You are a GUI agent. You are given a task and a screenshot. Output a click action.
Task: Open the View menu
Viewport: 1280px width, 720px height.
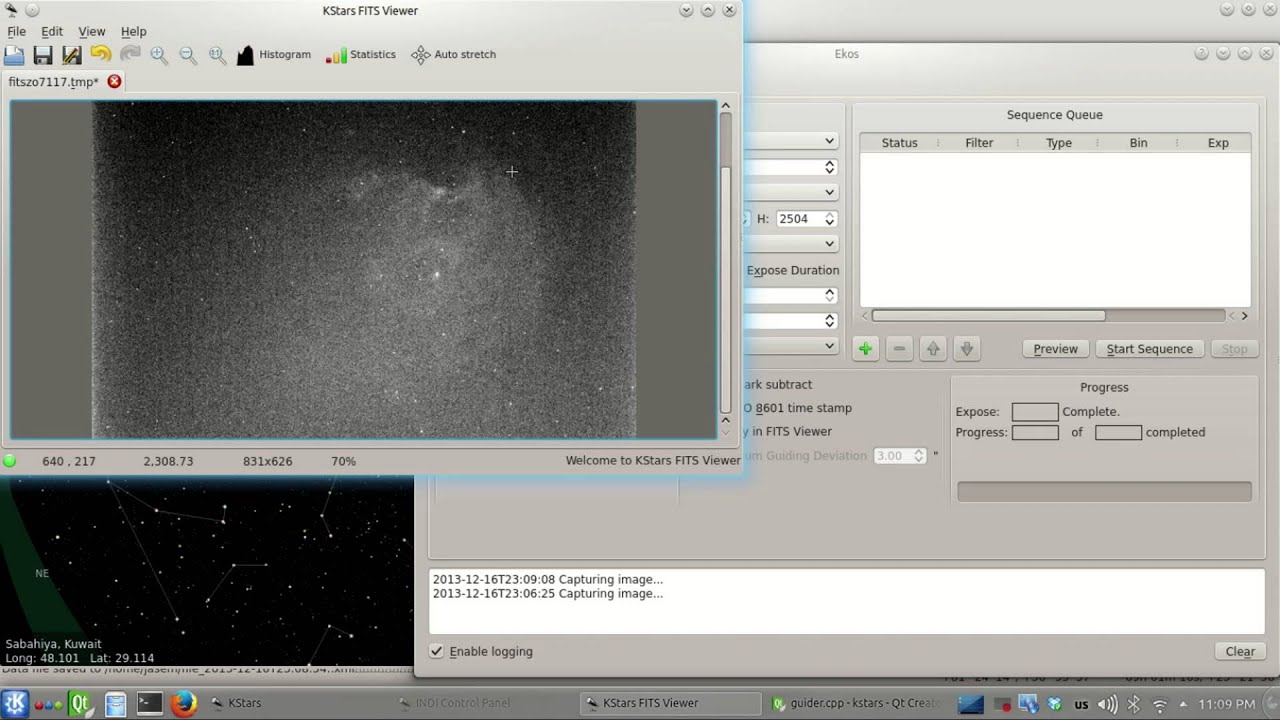coord(92,32)
